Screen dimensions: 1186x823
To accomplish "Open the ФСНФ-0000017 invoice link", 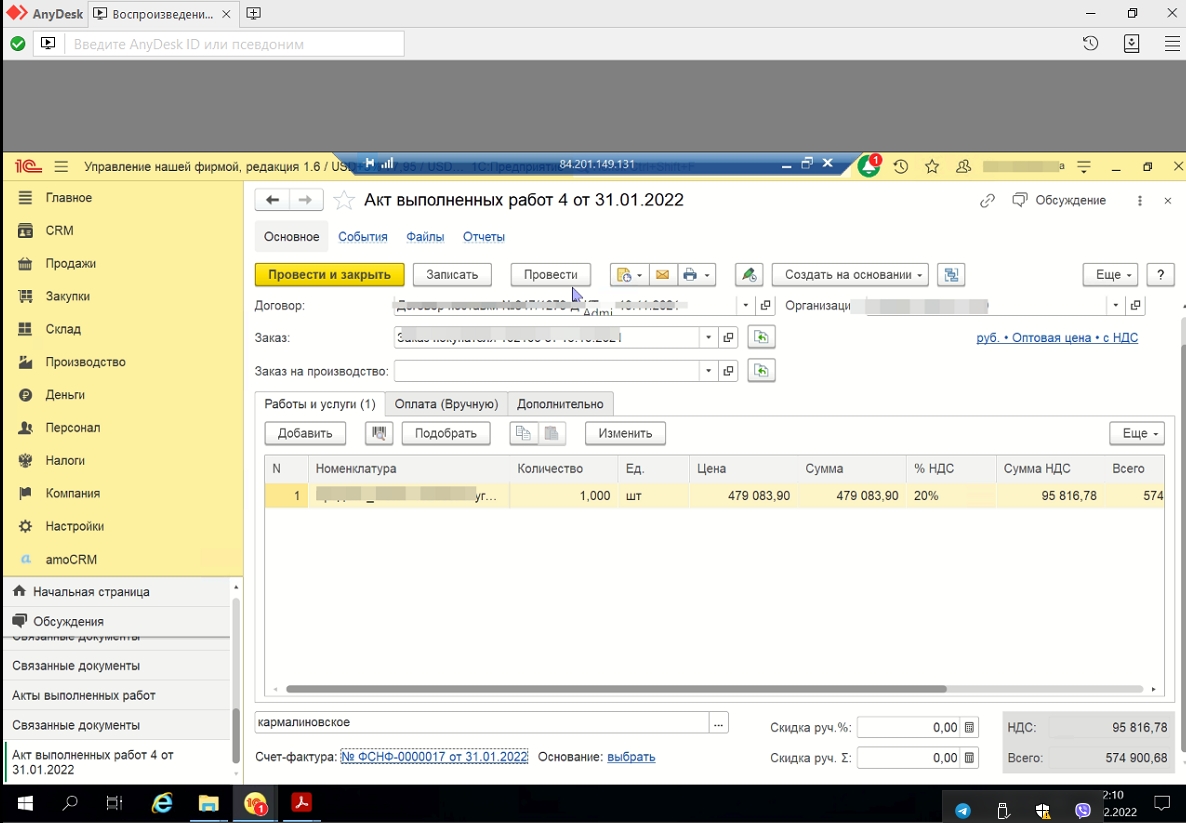I will click(x=434, y=757).
